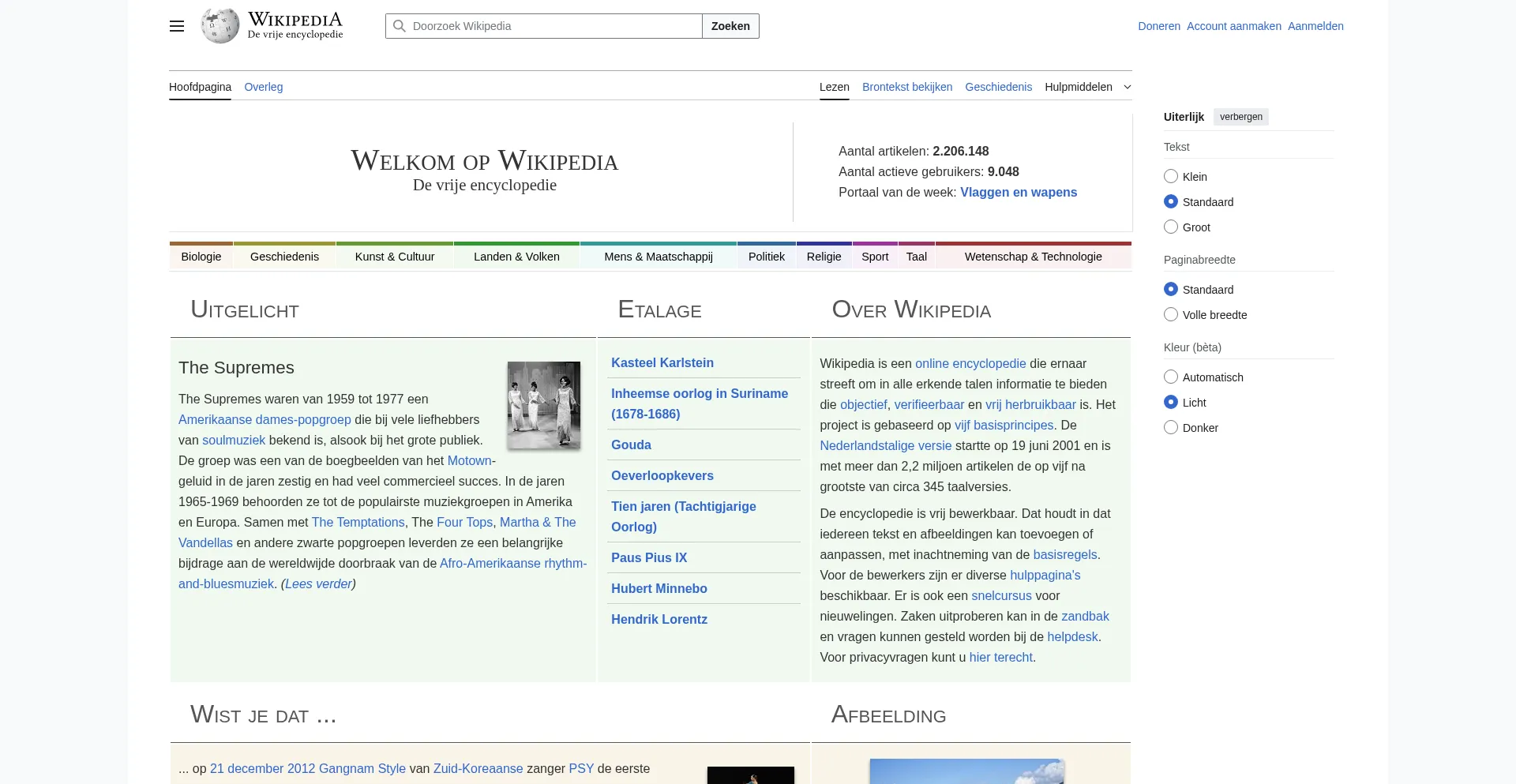Click The Supremes photo thumbnail
1516x784 pixels.
543,406
